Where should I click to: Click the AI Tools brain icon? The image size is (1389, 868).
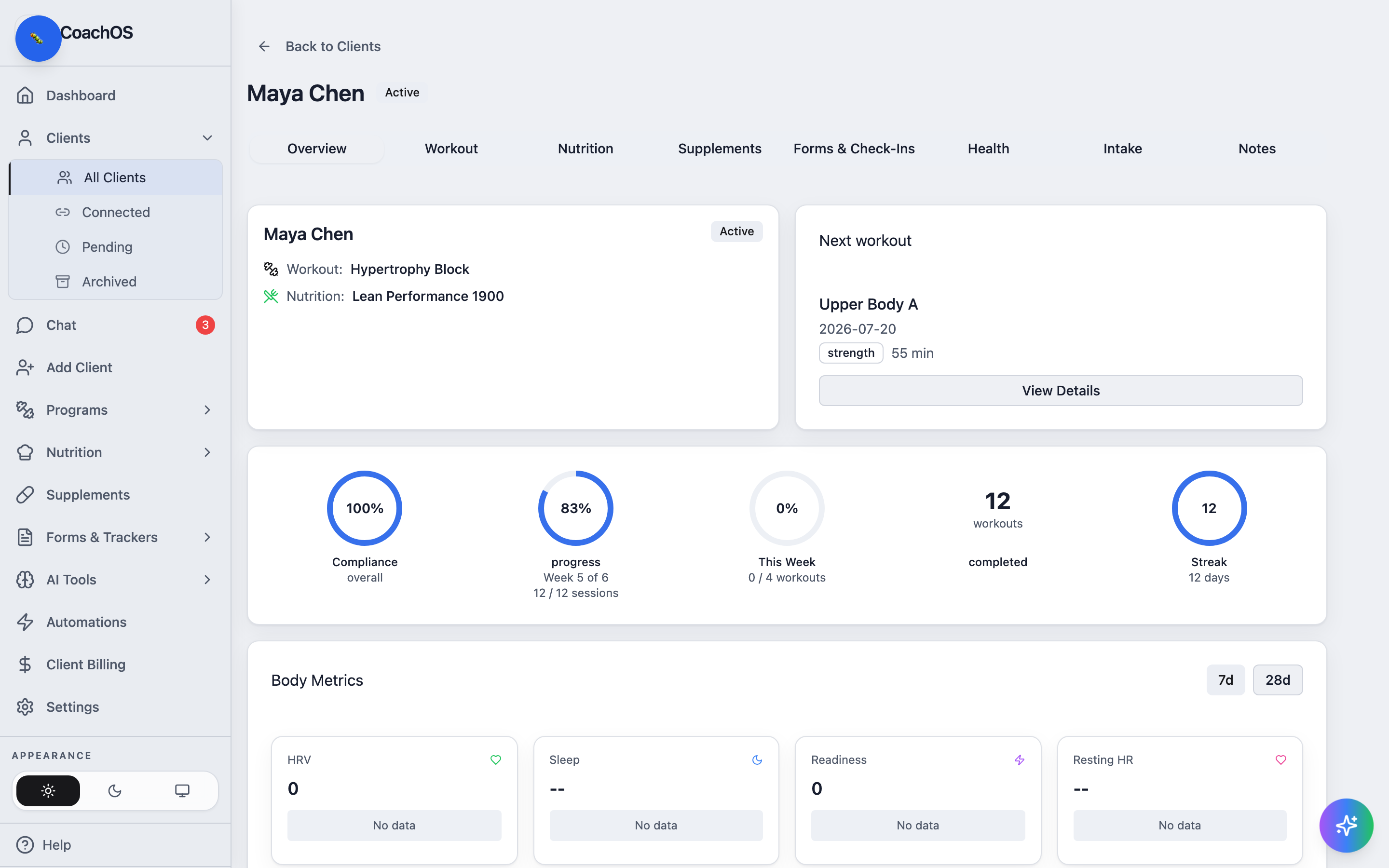coord(25,580)
